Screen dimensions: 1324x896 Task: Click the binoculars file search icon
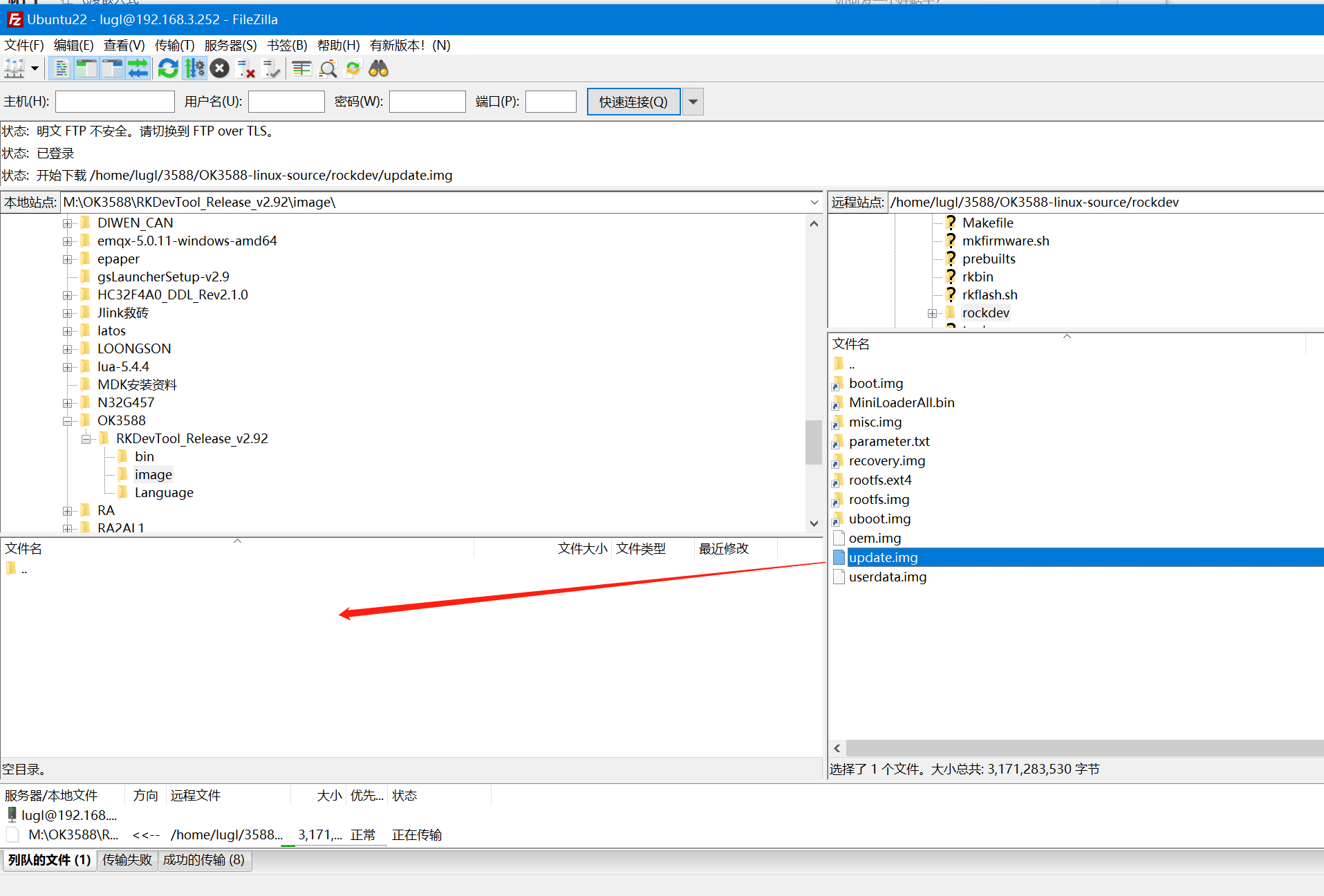(x=379, y=68)
